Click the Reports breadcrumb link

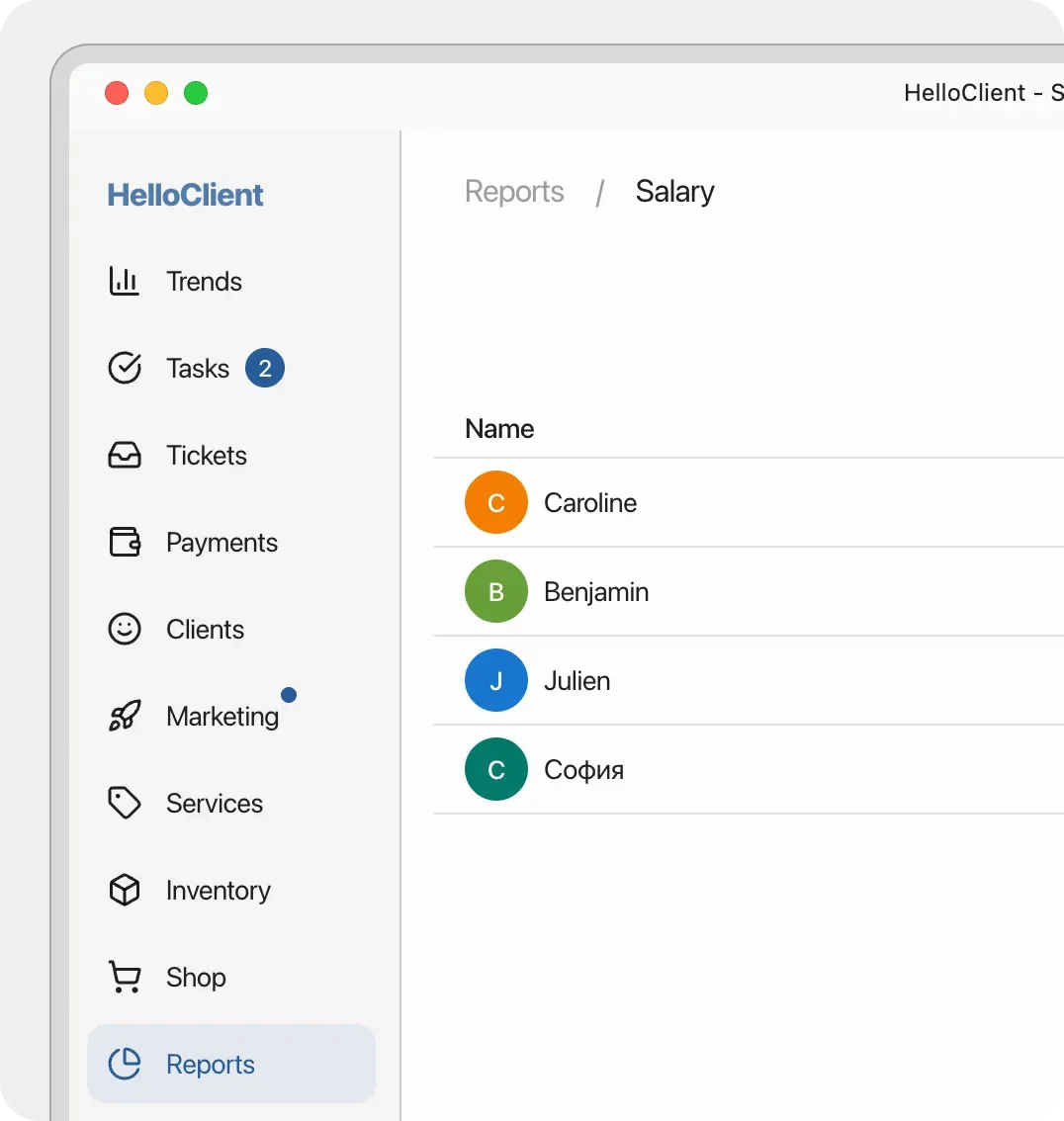(x=514, y=191)
